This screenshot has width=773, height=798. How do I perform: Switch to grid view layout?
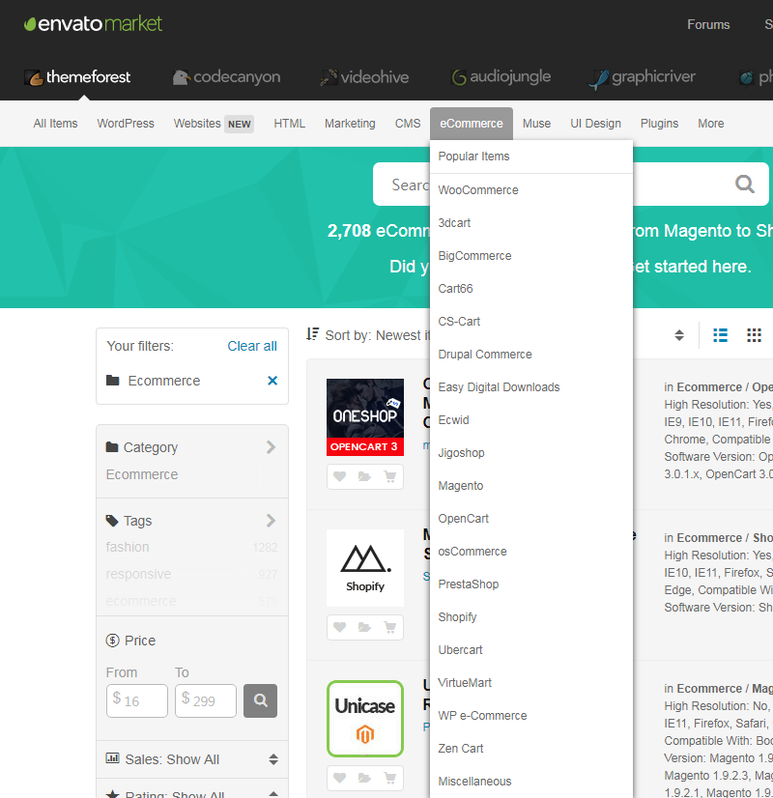[754, 335]
